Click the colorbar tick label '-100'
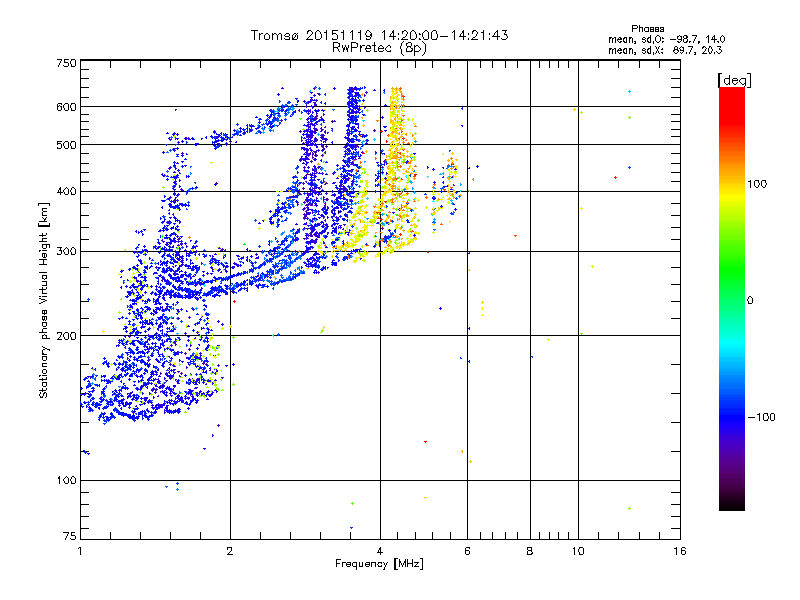 click(x=761, y=417)
